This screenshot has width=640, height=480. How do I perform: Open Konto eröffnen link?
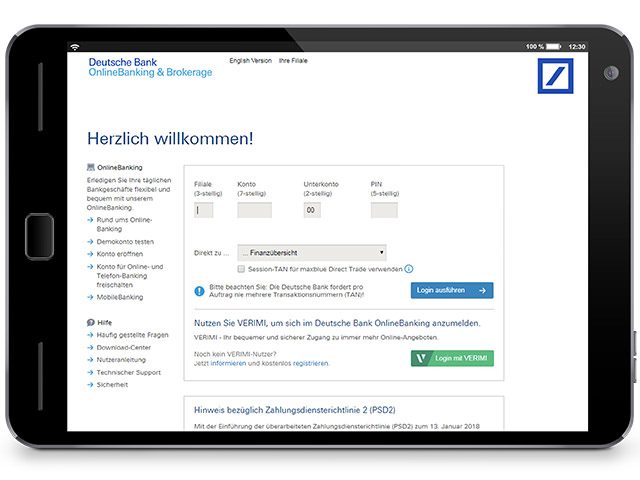(120, 254)
